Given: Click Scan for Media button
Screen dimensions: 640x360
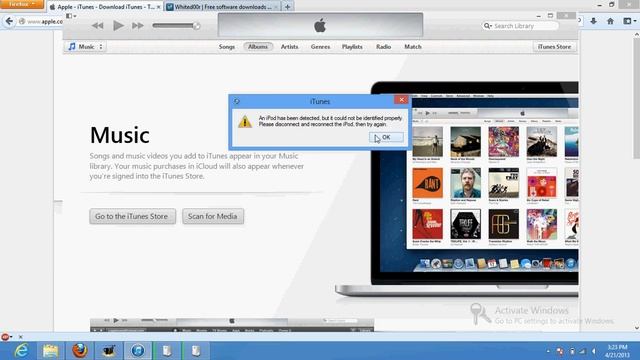Looking at the screenshot, I should point(213,216).
